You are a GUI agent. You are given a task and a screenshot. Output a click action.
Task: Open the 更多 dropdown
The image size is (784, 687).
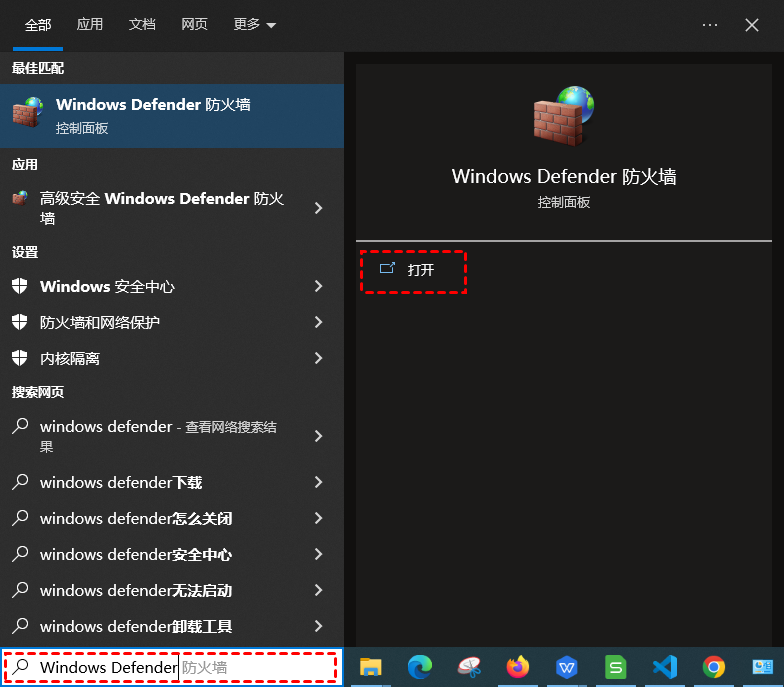pos(254,24)
